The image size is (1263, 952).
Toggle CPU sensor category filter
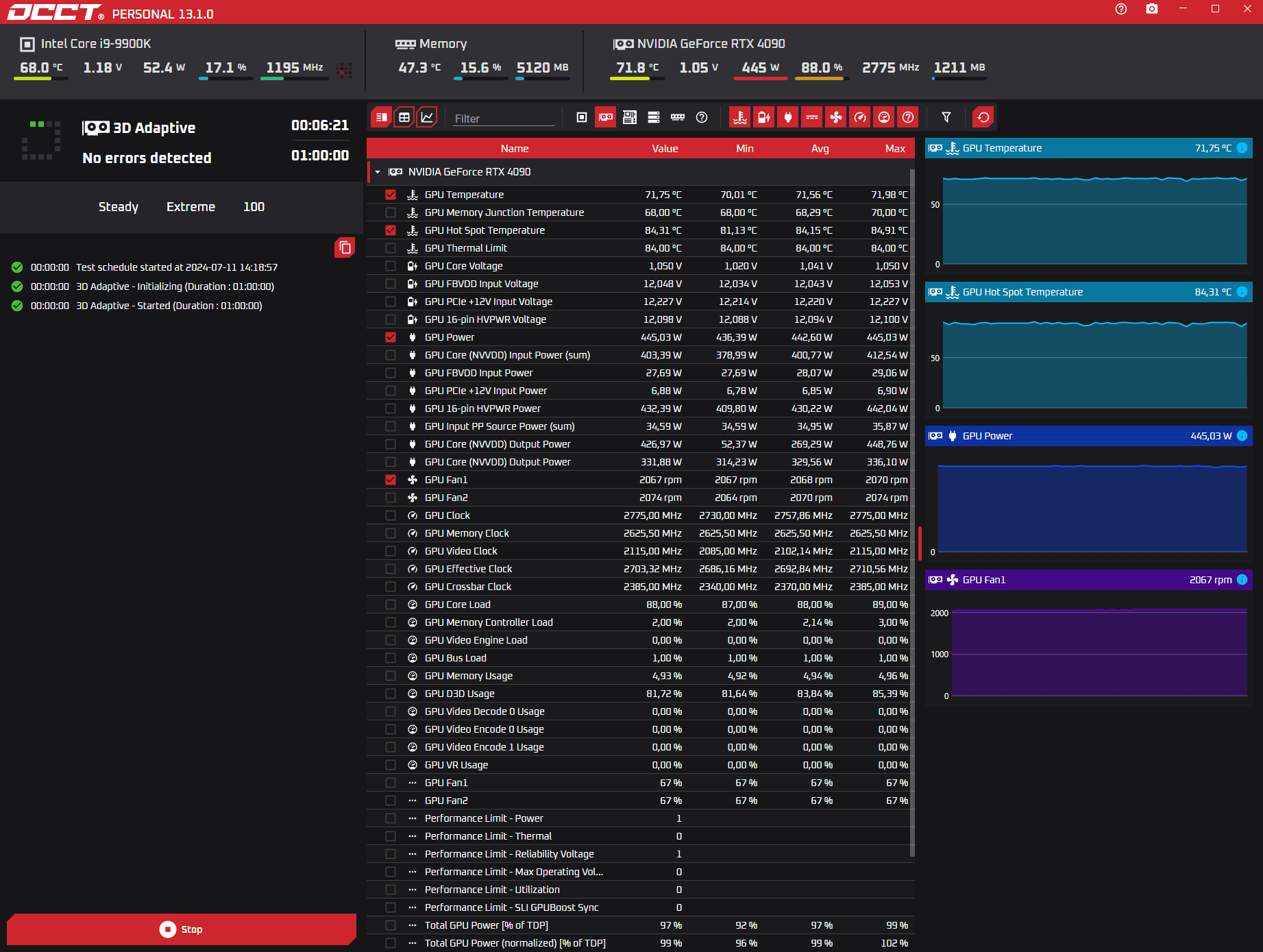tap(582, 117)
